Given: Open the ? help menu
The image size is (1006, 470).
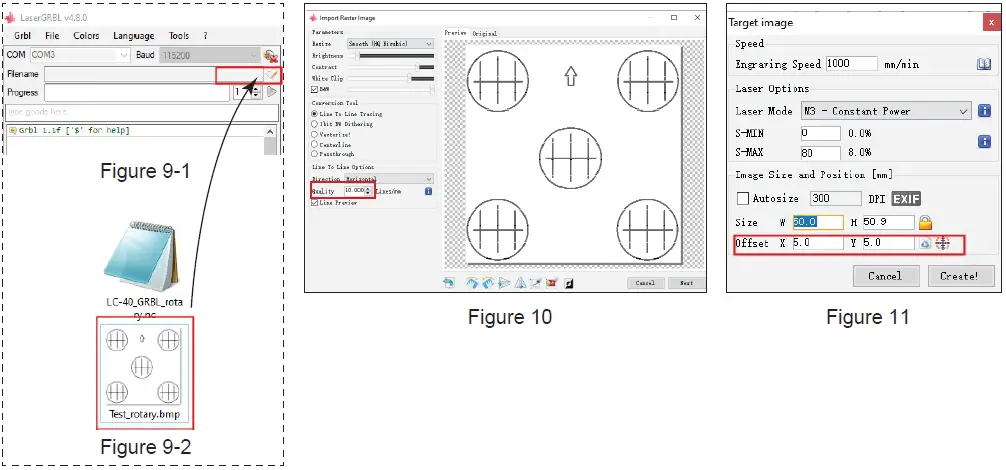Looking at the screenshot, I should coord(205,36).
